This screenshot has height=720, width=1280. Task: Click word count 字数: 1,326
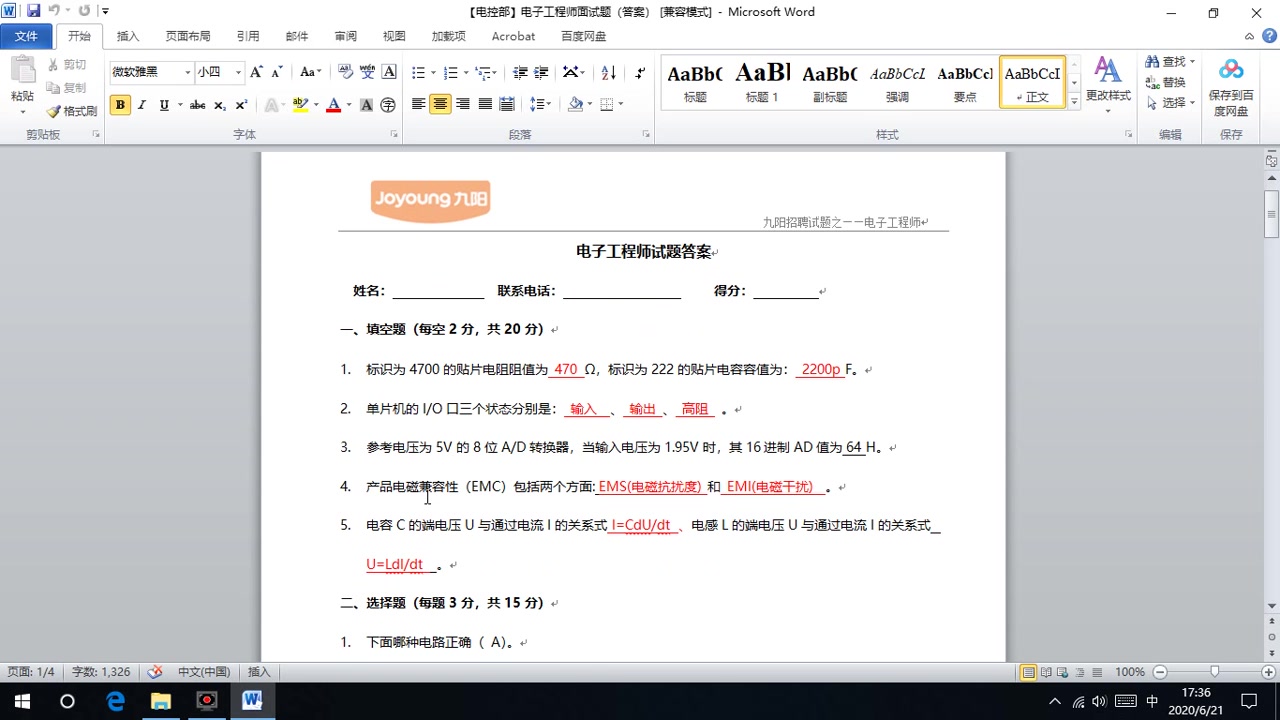pyautogui.click(x=101, y=672)
